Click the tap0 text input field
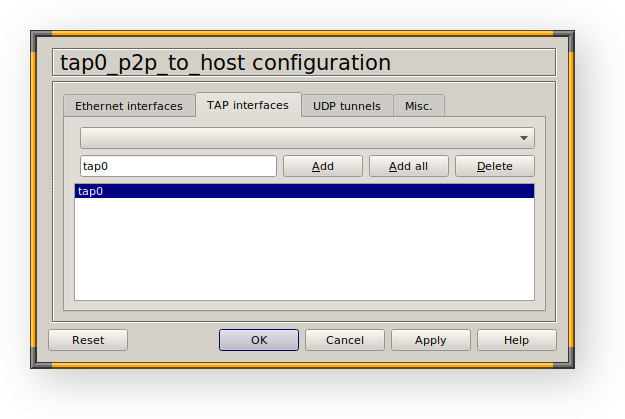This screenshot has width=625, height=419. 178,166
